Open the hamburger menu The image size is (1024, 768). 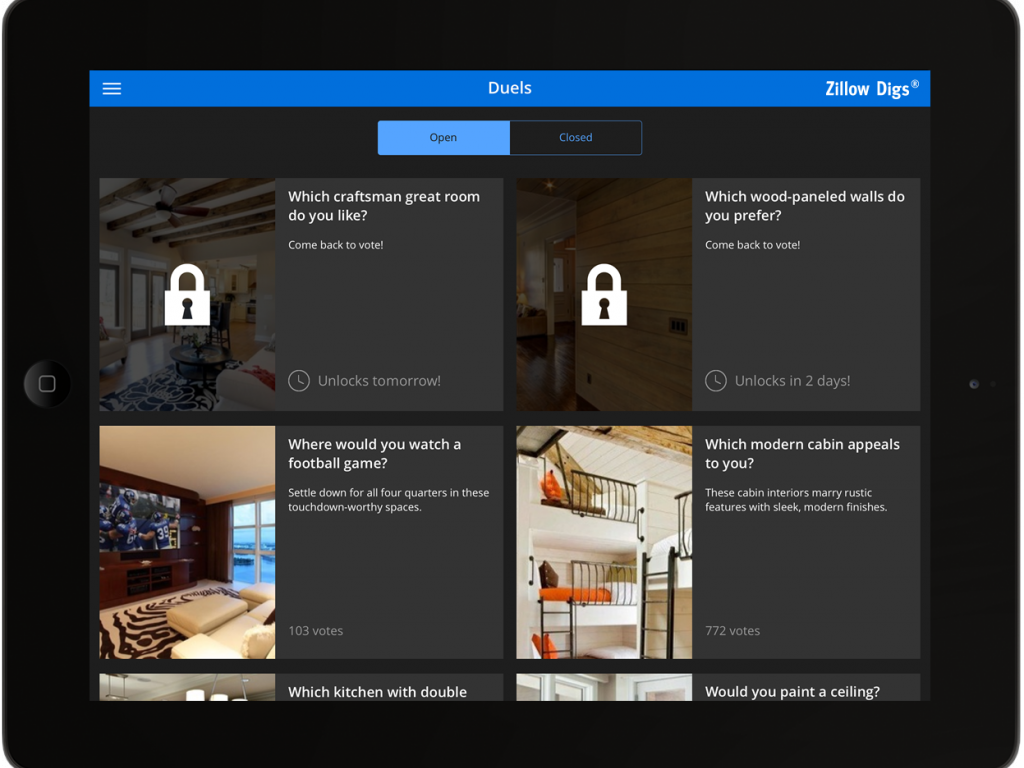[x=112, y=88]
